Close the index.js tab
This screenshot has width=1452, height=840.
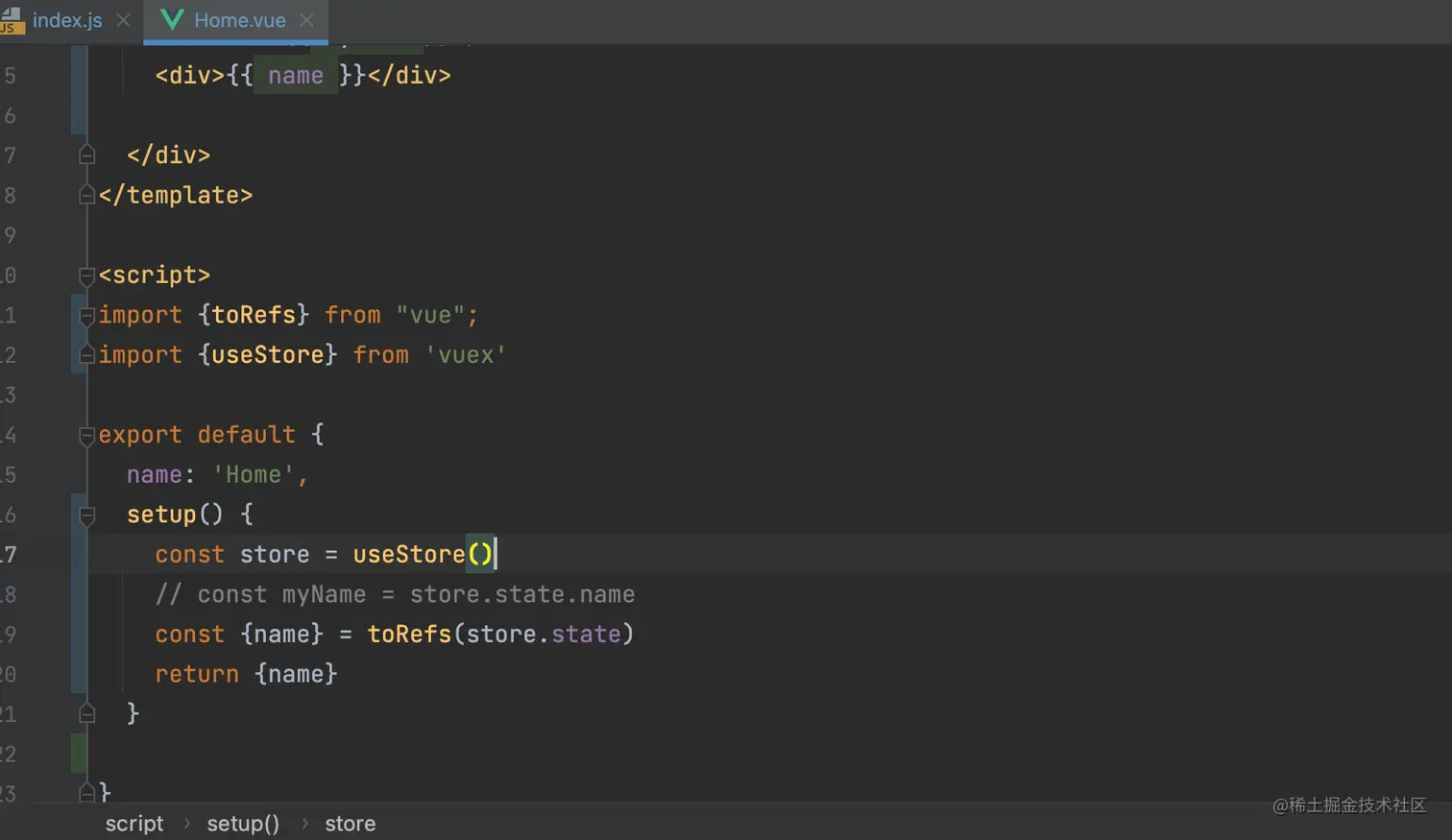[123, 20]
